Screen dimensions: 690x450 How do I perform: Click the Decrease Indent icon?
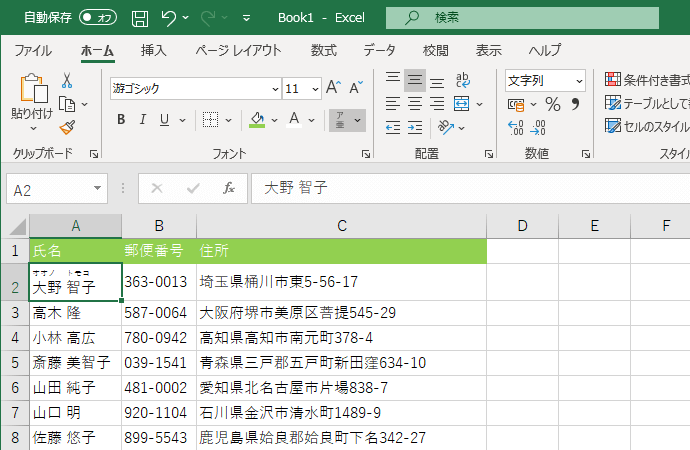[x=393, y=128]
